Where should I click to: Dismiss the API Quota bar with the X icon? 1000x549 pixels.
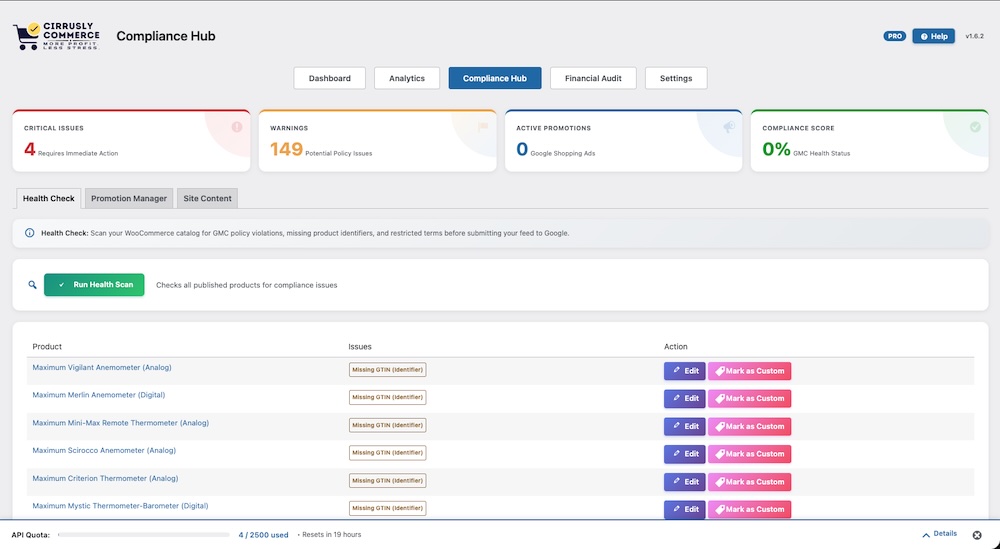pyautogui.click(x=977, y=535)
